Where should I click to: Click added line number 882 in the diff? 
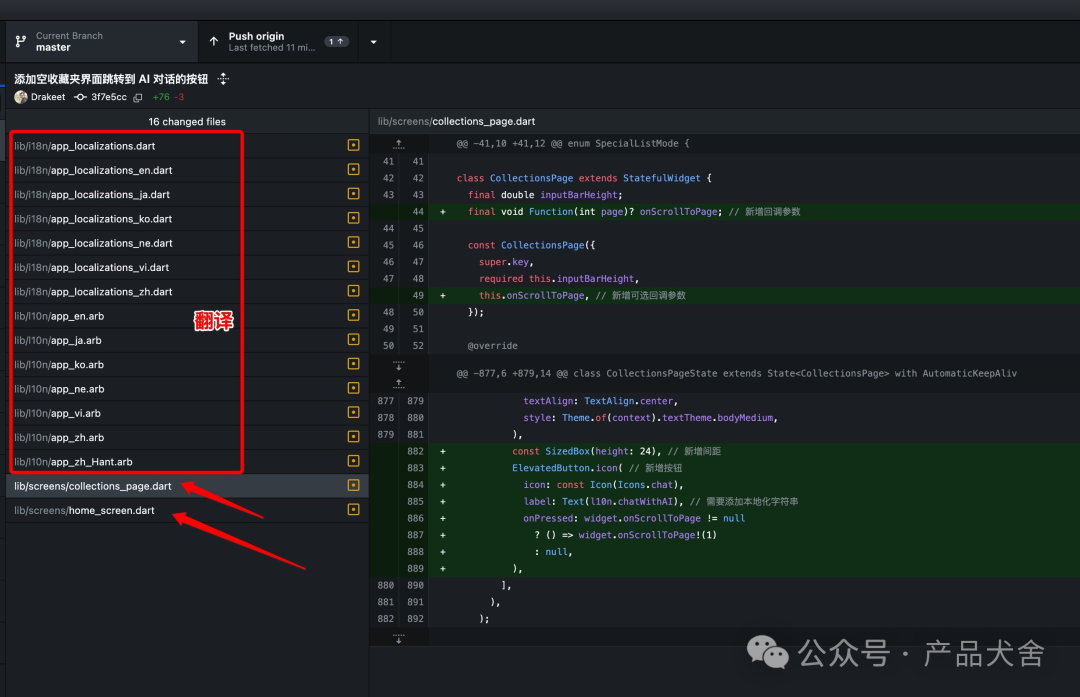click(415, 451)
